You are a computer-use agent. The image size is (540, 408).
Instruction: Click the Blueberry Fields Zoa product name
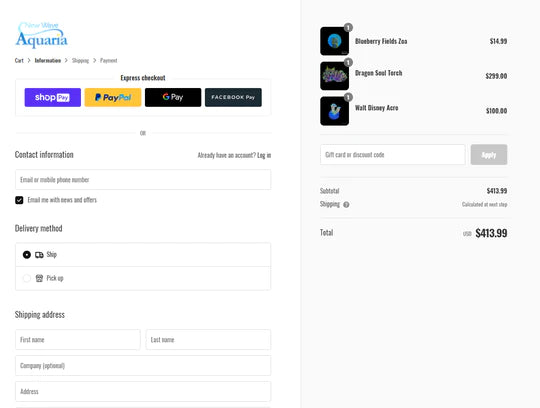tap(381, 41)
